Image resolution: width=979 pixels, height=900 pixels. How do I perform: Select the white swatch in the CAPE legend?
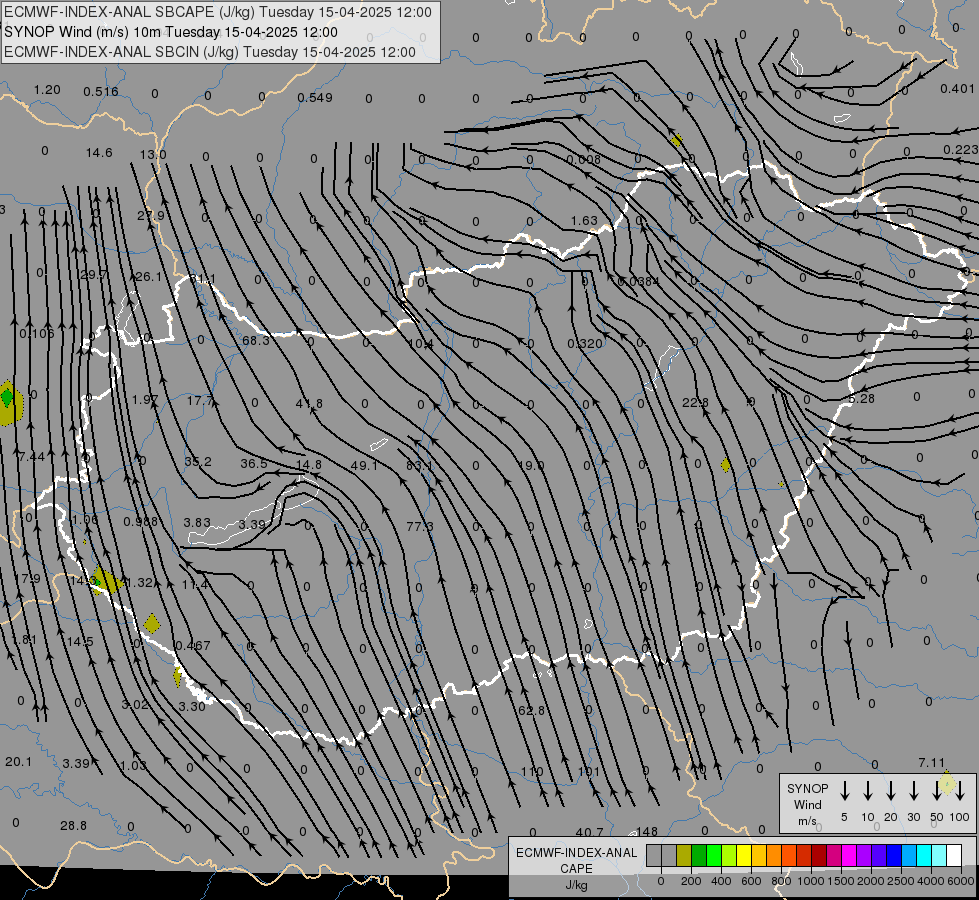953,856
